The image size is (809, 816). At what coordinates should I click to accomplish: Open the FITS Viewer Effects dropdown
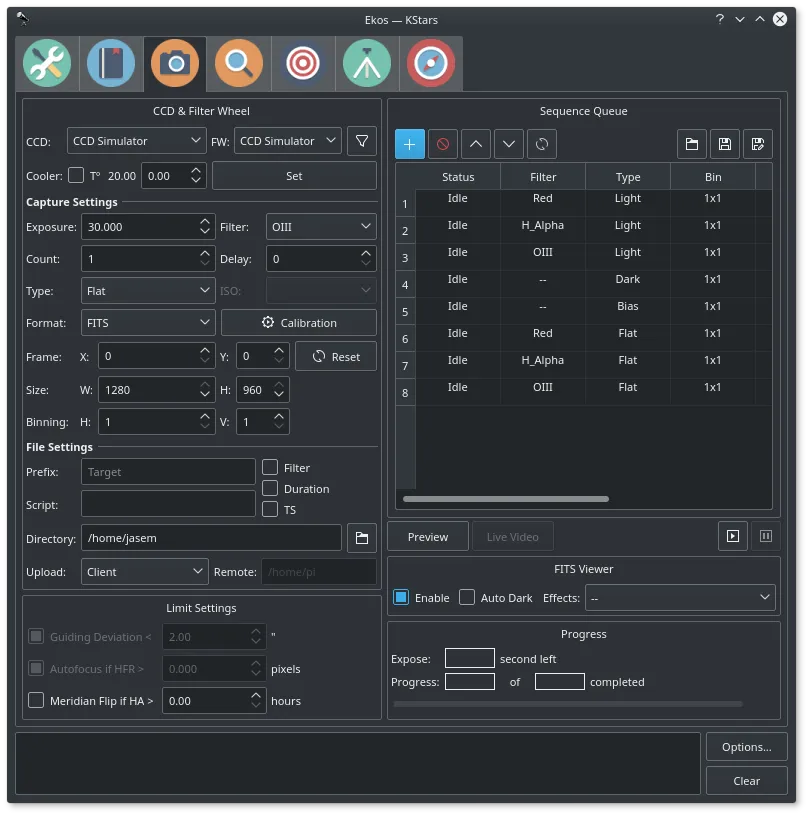click(680, 597)
